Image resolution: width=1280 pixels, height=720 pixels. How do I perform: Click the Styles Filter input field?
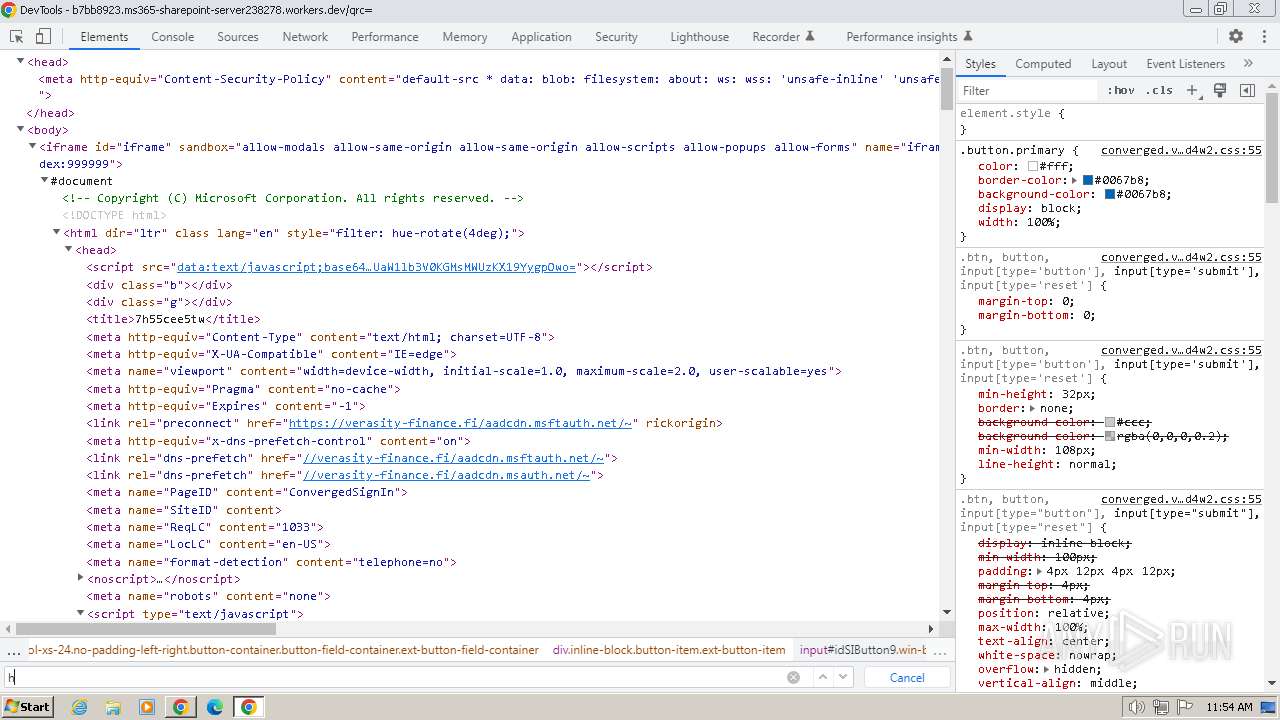tap(1028, 90)
